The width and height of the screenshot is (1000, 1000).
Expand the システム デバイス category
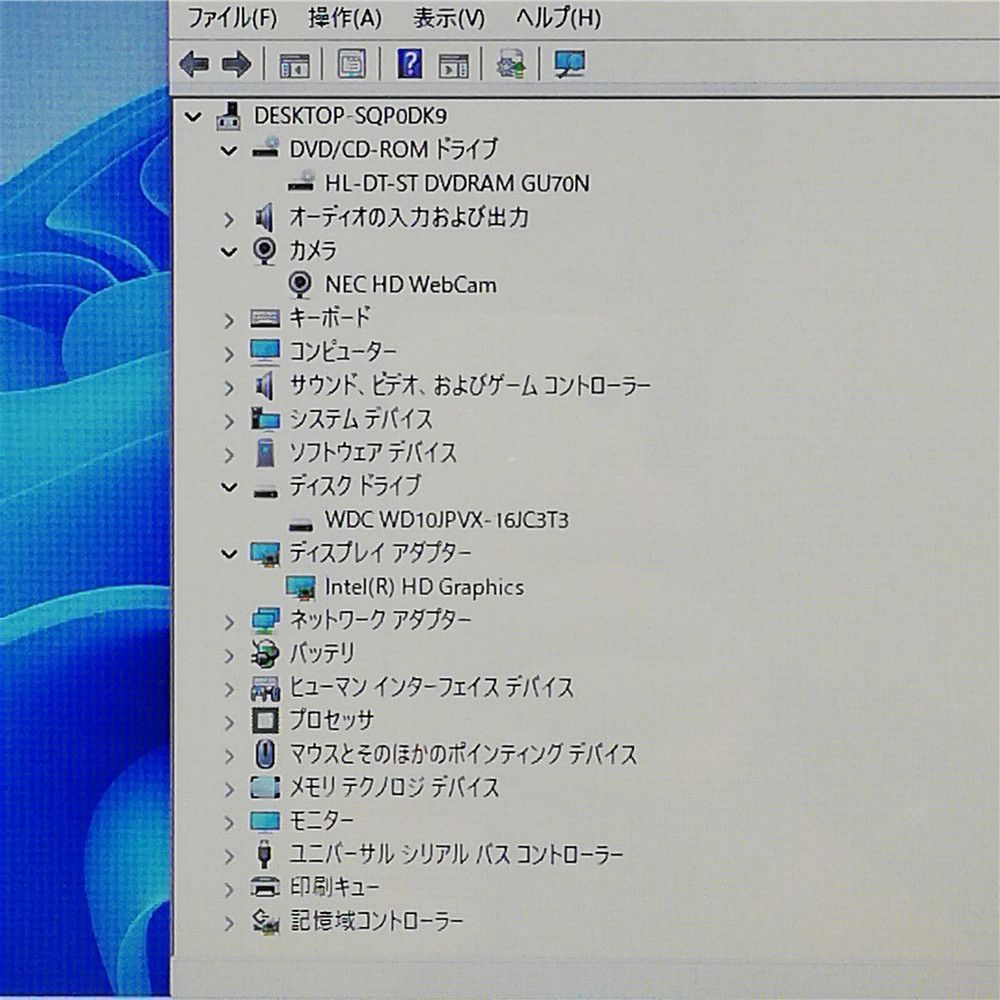point(228,421)
